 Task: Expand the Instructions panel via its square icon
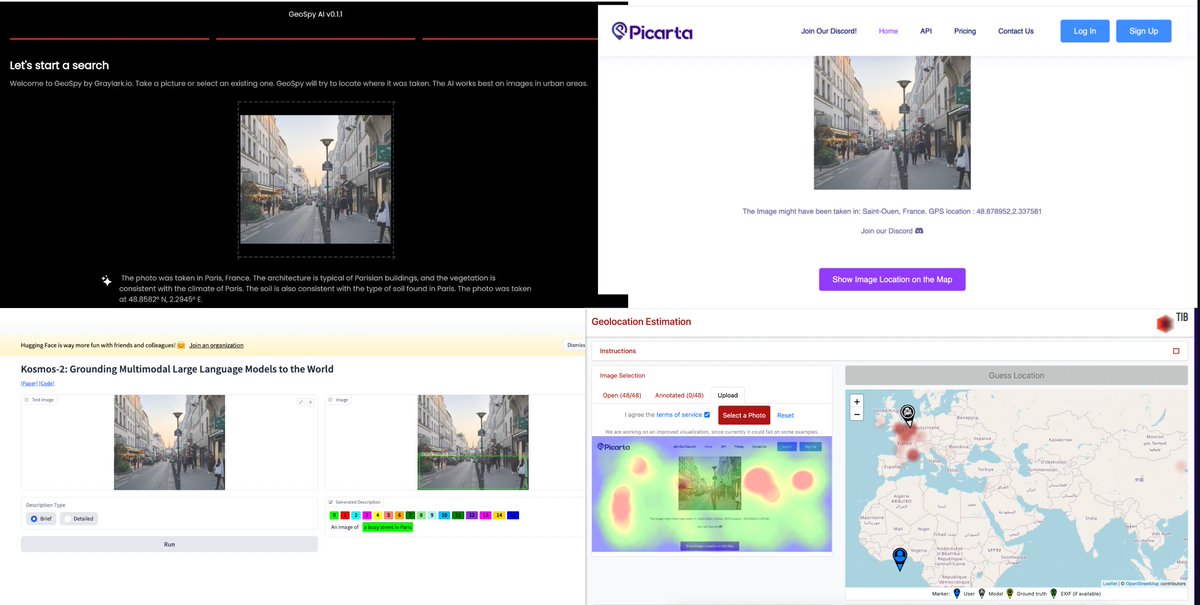click(x=1176, y=351)
